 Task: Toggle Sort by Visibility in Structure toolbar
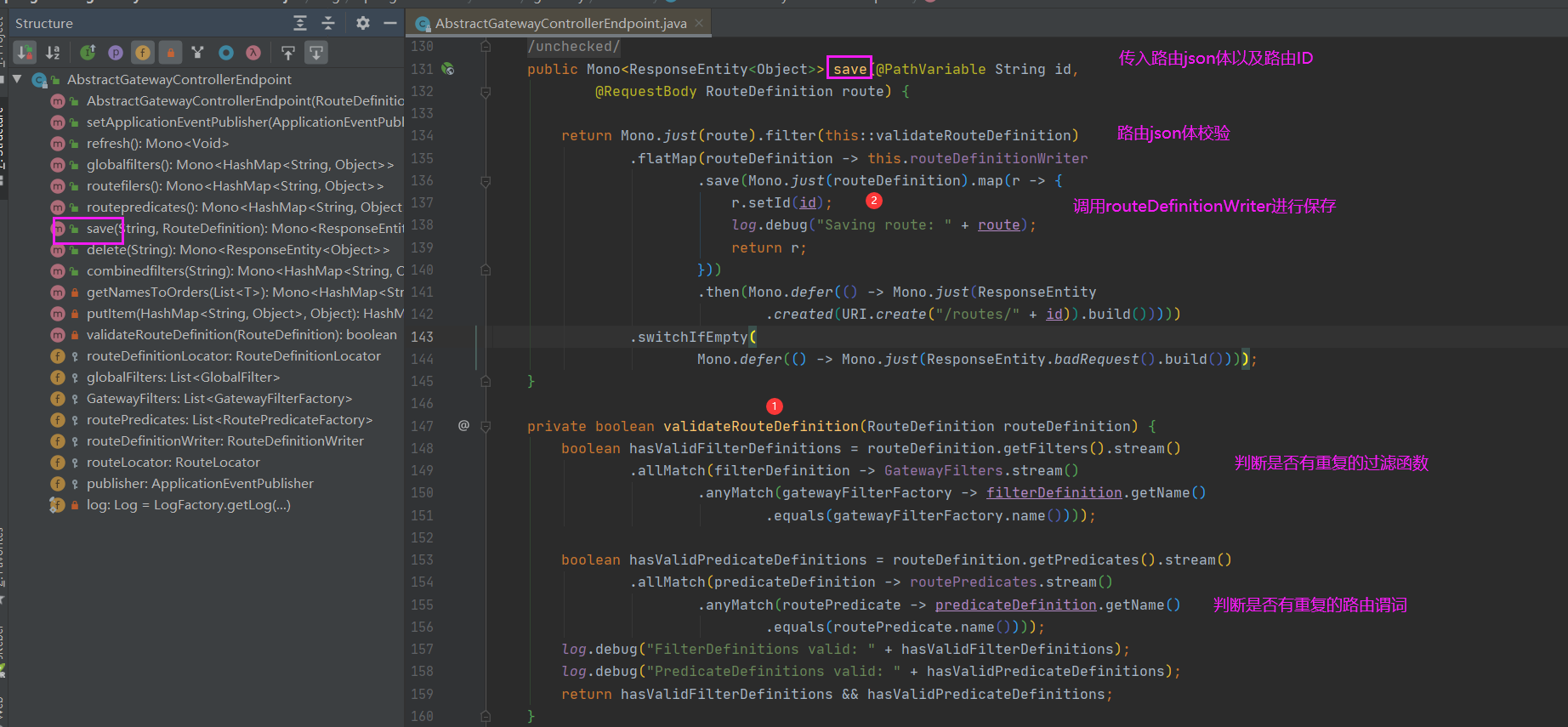click(26, 53)
